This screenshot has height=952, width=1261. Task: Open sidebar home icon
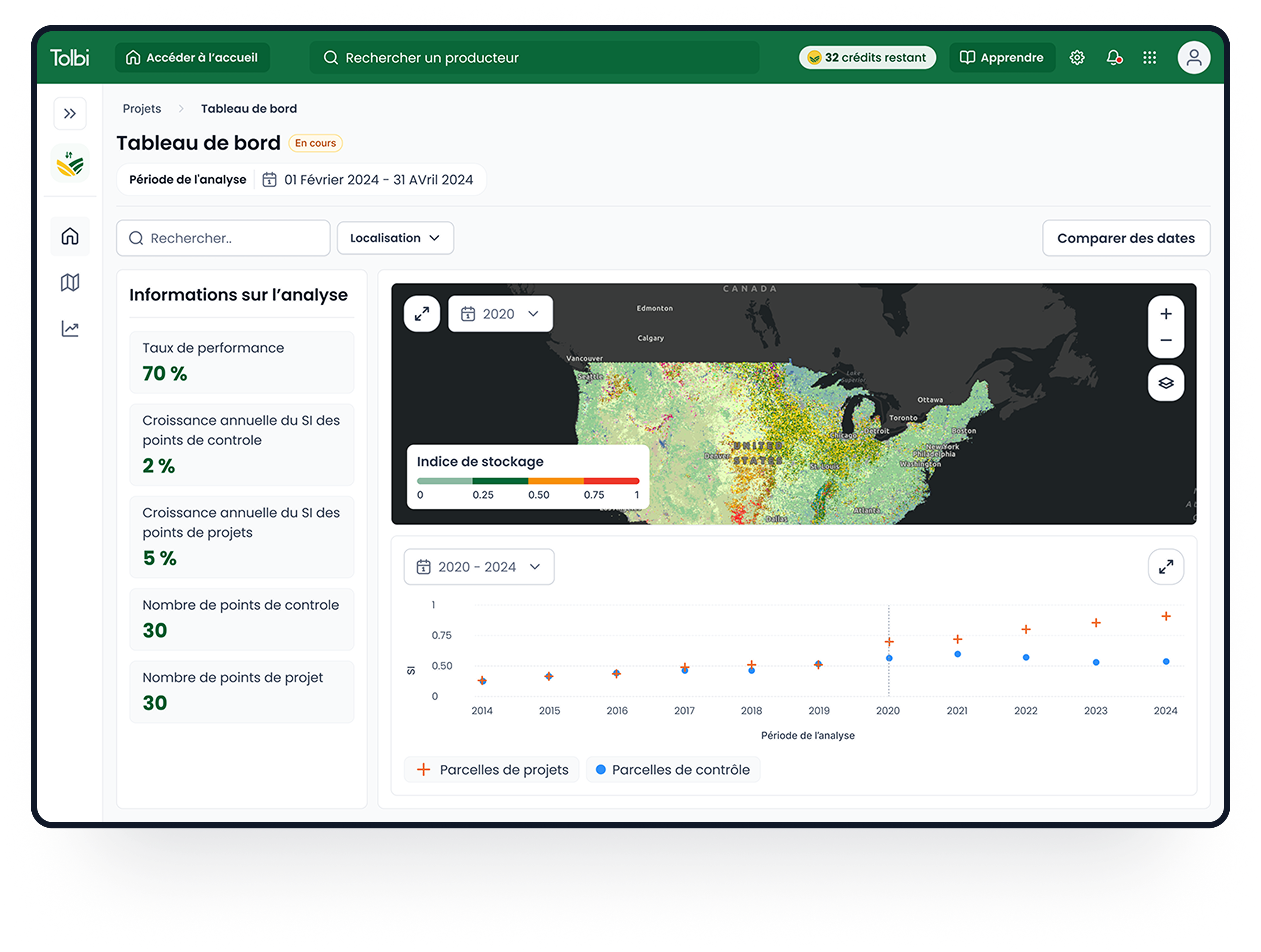pos(70,236)
